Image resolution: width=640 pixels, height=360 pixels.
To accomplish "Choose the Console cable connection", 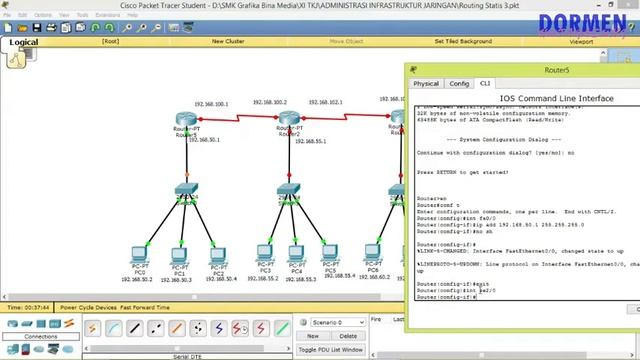I will pos(113,328).
